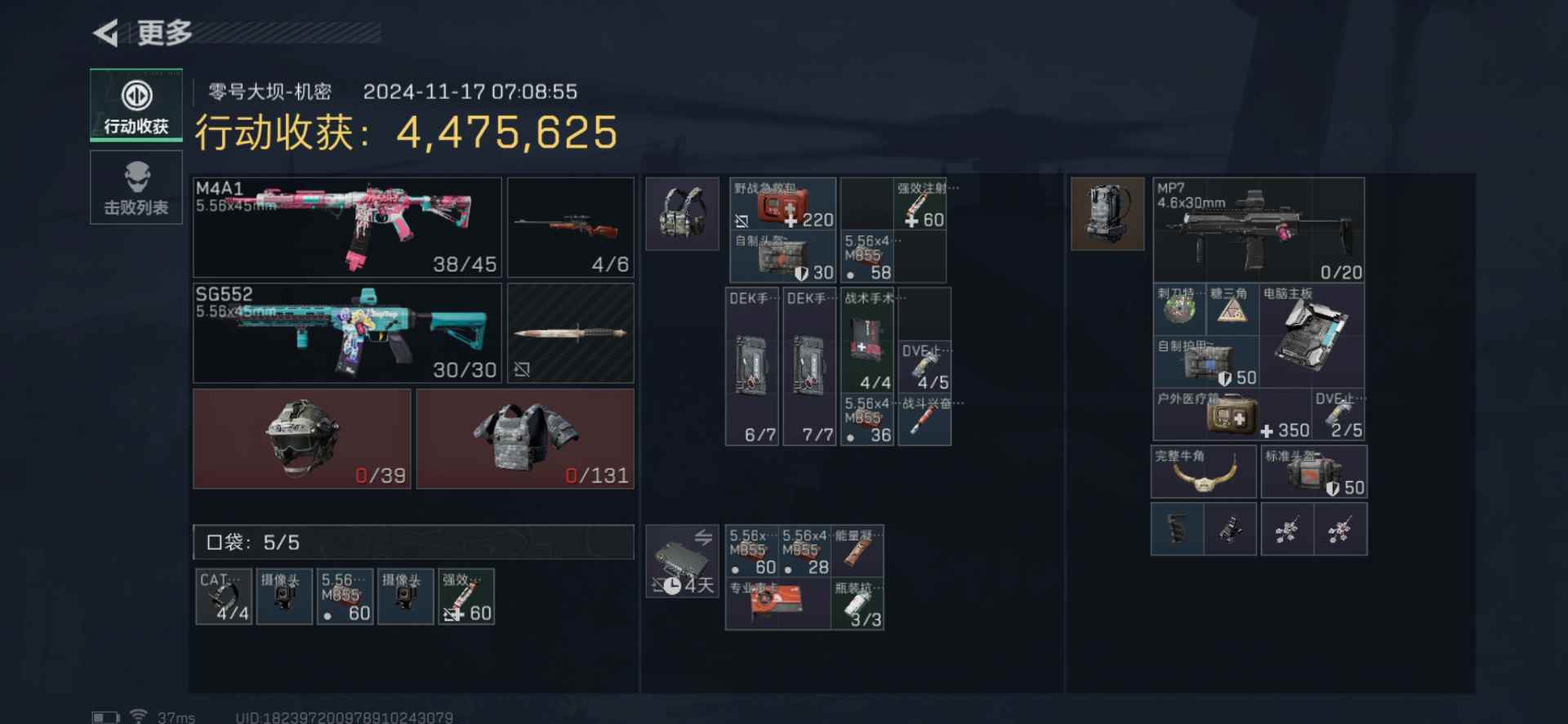Select the CAT tourniquet in pockets

[x=224, y=597]
